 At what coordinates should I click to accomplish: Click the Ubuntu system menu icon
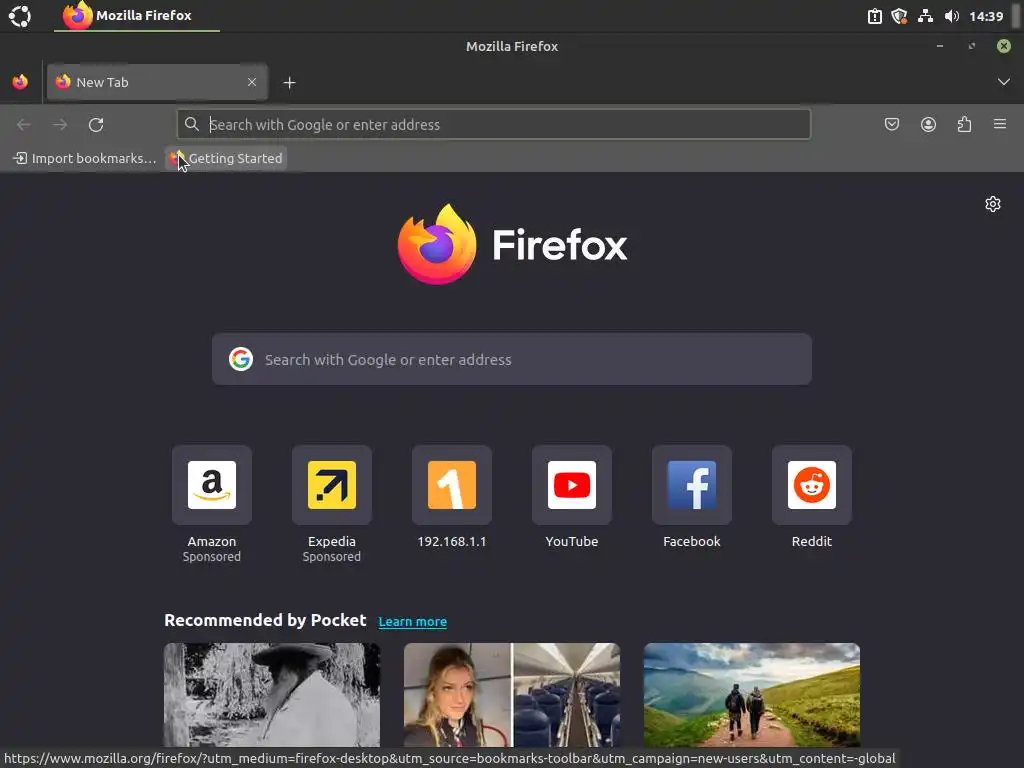pyautogui.click(x=20, y=16)
